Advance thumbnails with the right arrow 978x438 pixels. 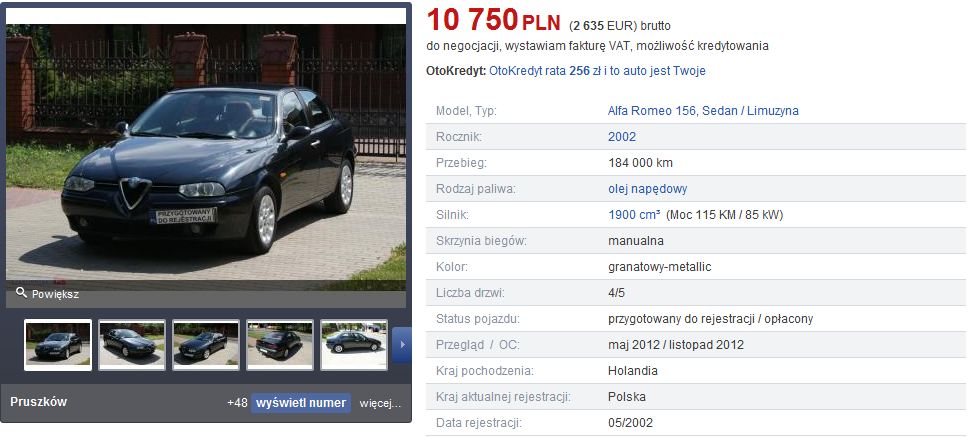tap(402, 344)
